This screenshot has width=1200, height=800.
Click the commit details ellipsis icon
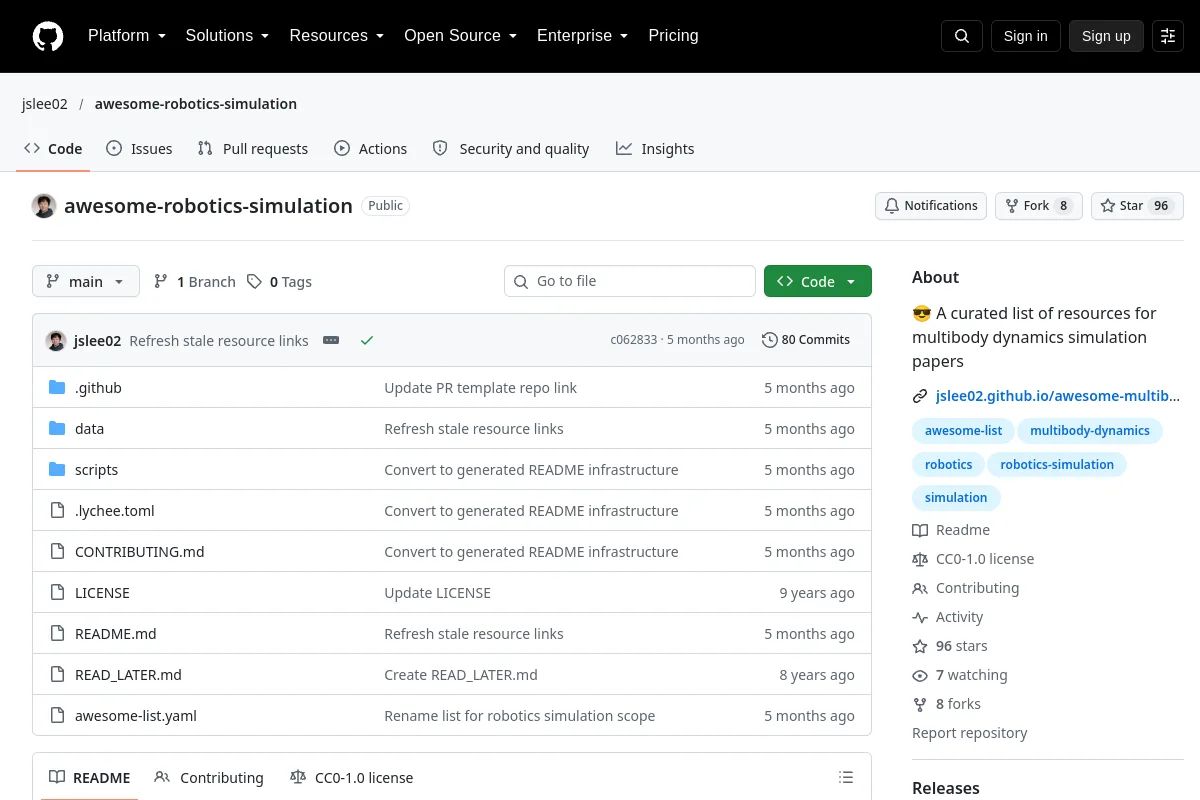click(x=331, y=340)
